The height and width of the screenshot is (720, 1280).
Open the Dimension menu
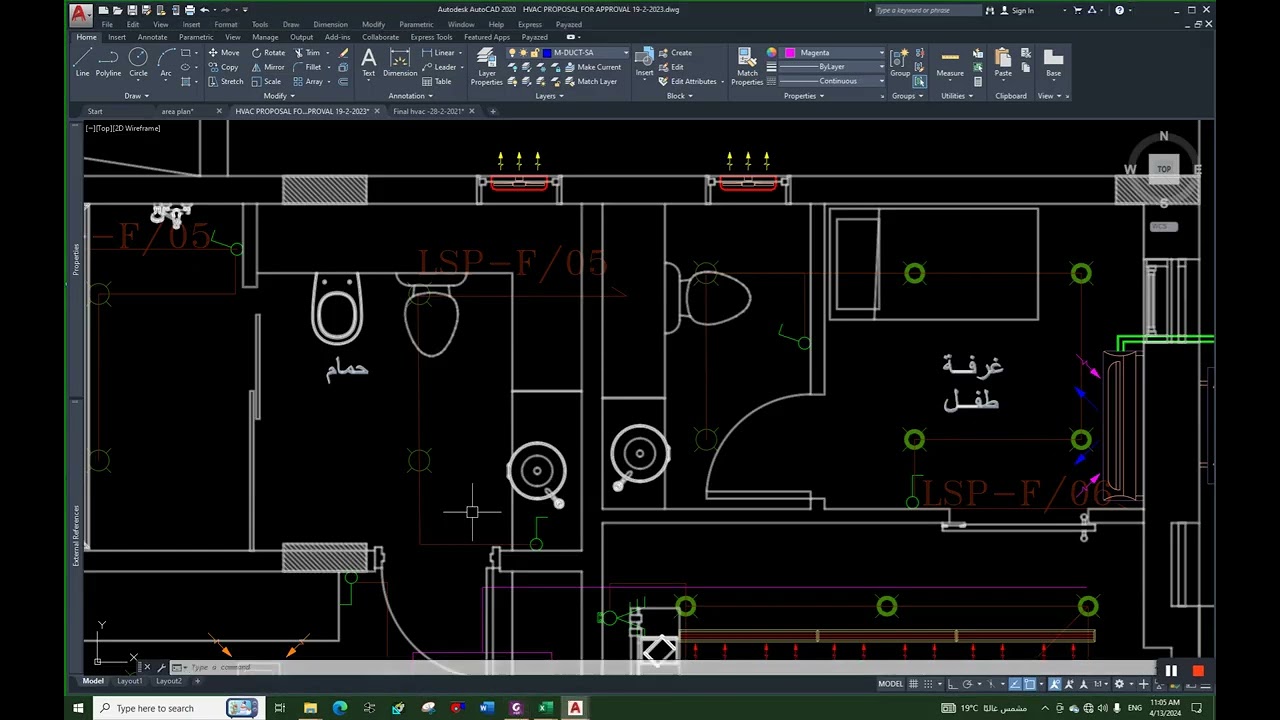click(331, 24)
